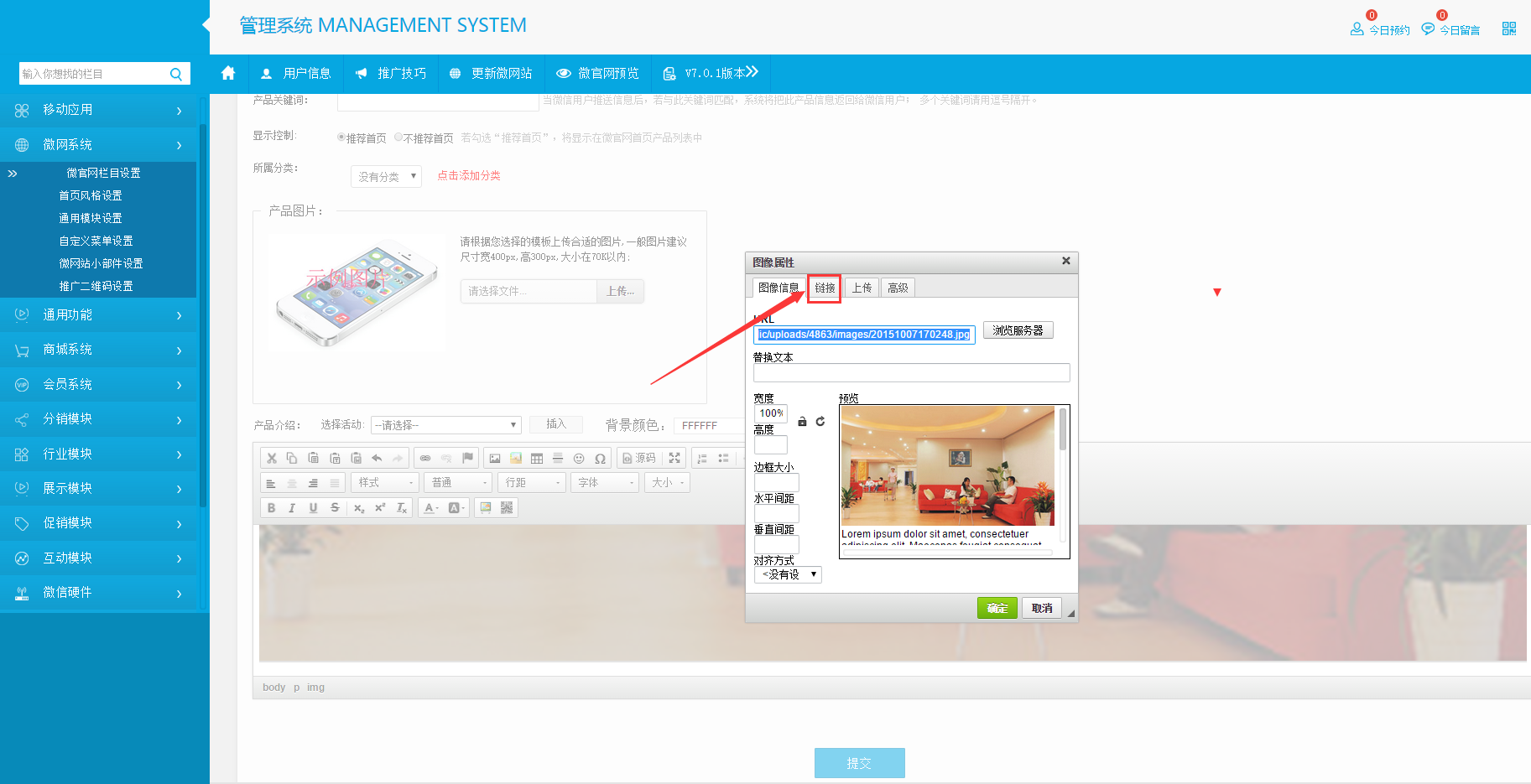
Task: Open the smiley emoticon picker
Action: [x=579, y=458]
